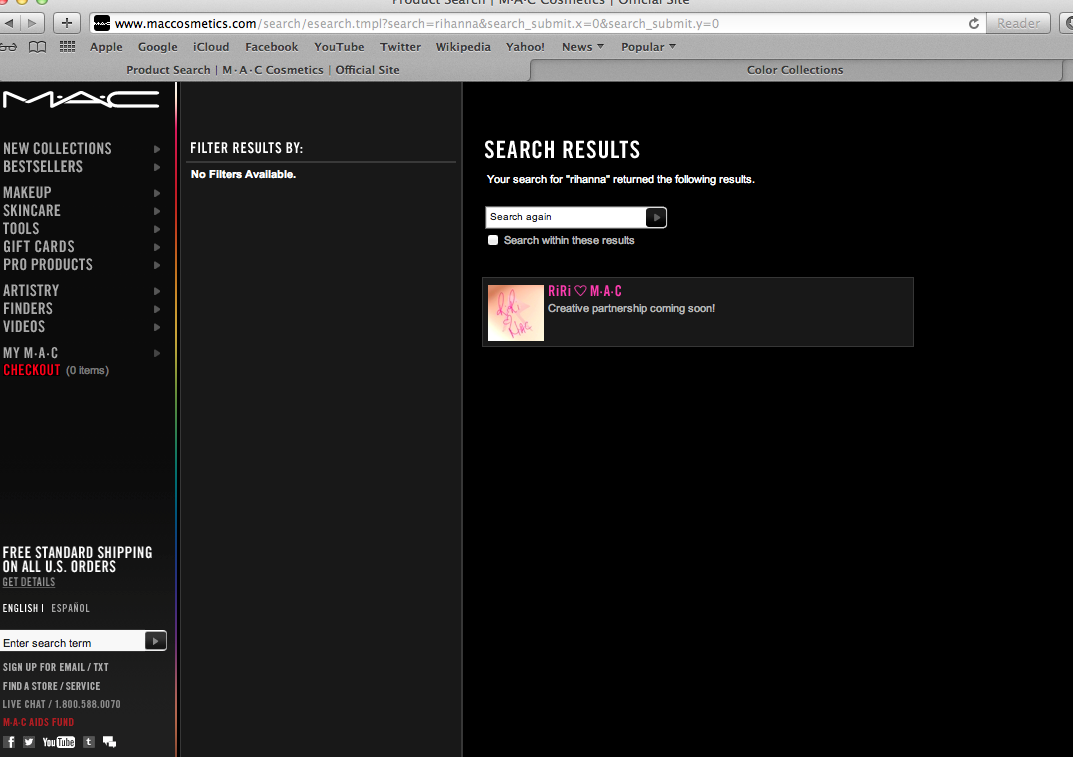1073x757 pixels.
Task: Click the "(0 items)" checkout count
Action: (88, 370)
